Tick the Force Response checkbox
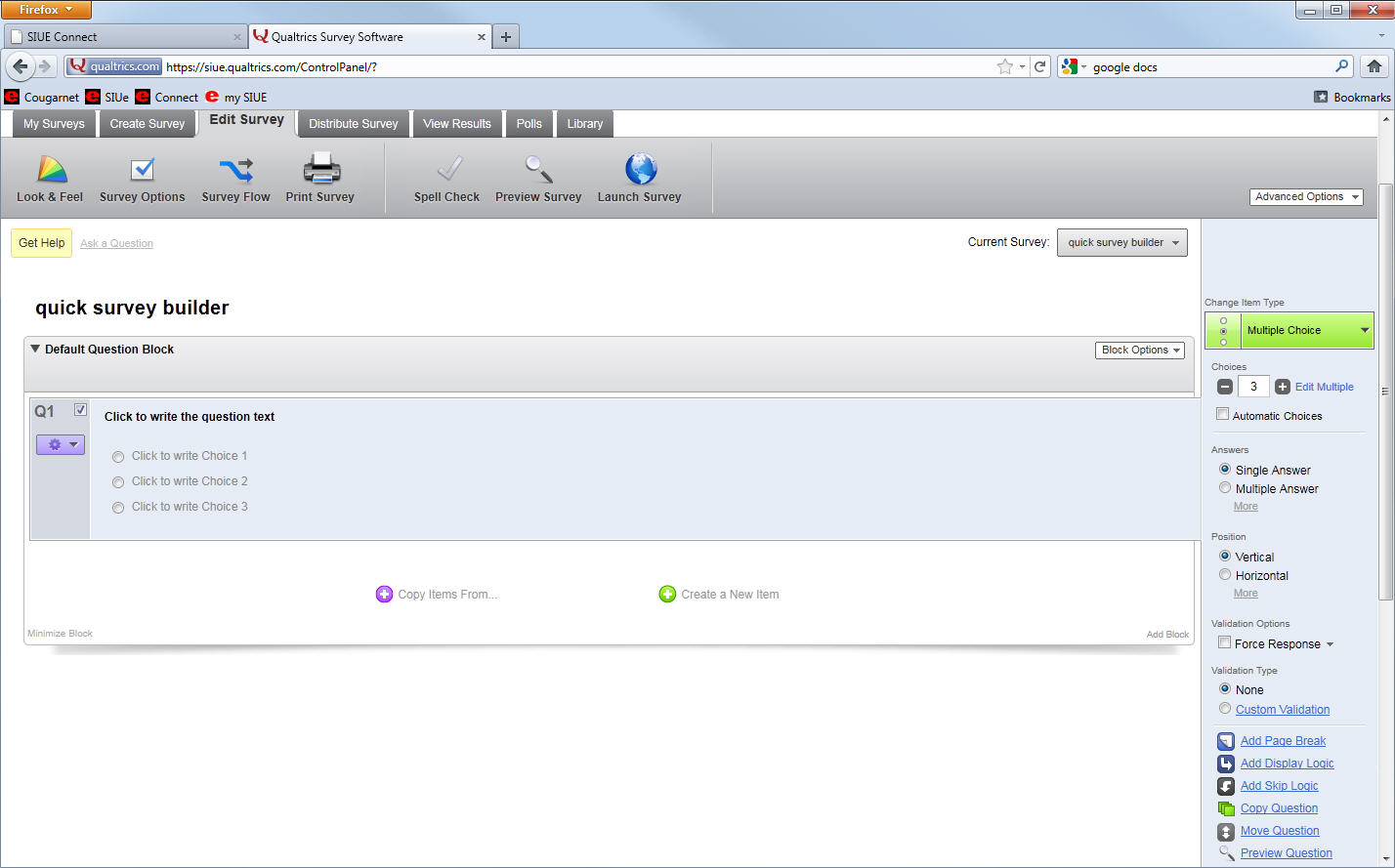 pos(1224,643)
